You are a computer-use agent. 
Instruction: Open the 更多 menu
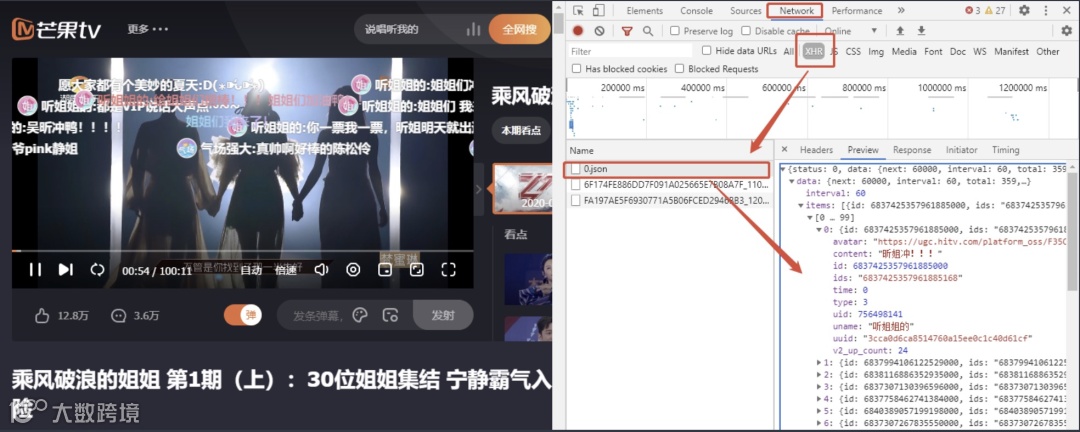point(147,30)
